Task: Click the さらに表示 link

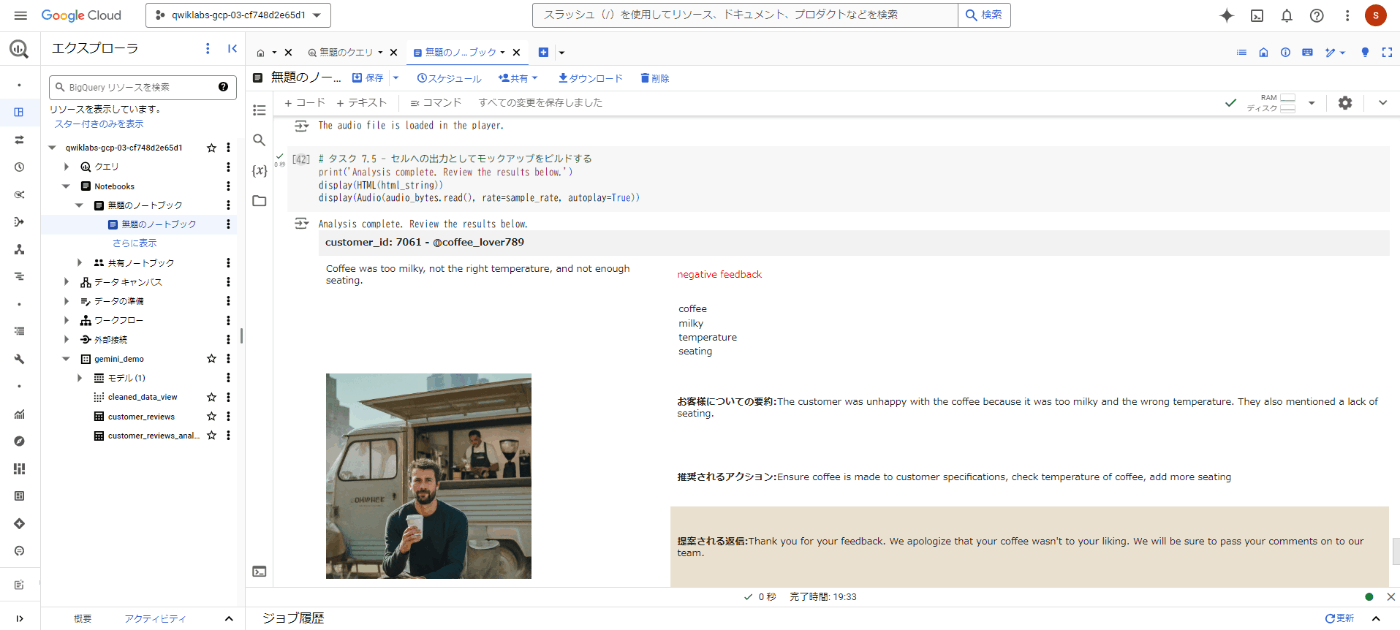Action: coord(134,243)
